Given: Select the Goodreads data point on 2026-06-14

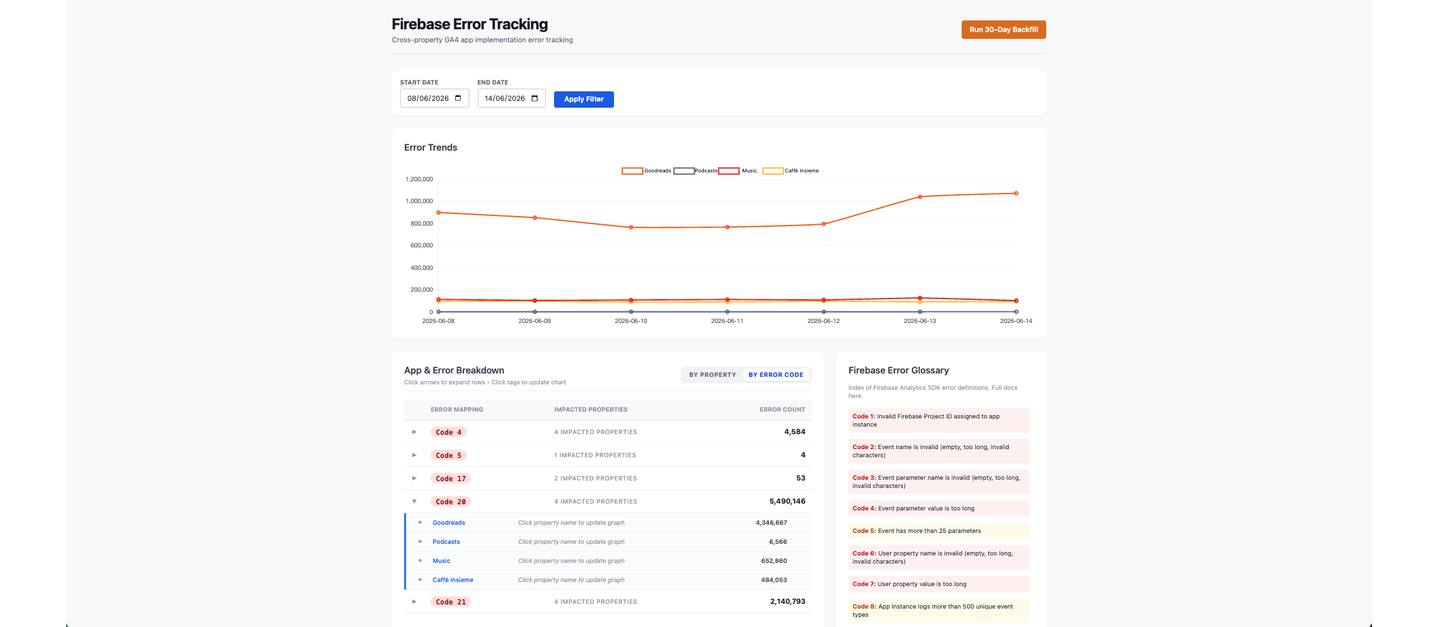Looking at the screenshot, I should coord(1016,193).
